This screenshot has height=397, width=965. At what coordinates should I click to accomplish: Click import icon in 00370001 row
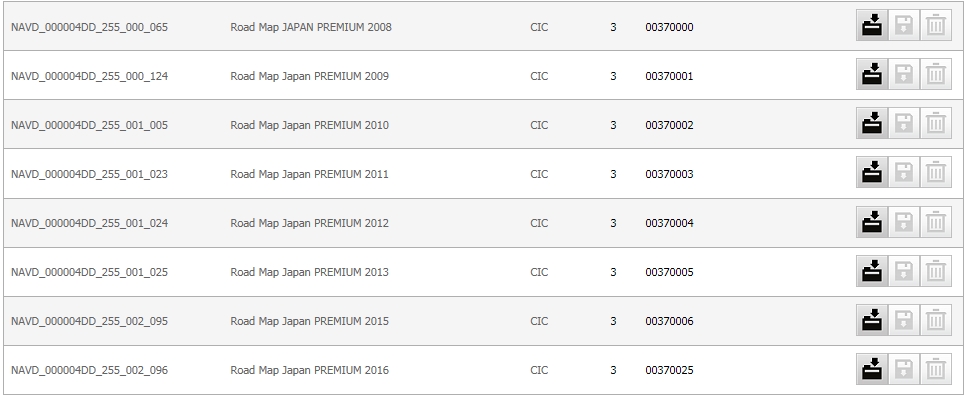click(x=872, y=74)
